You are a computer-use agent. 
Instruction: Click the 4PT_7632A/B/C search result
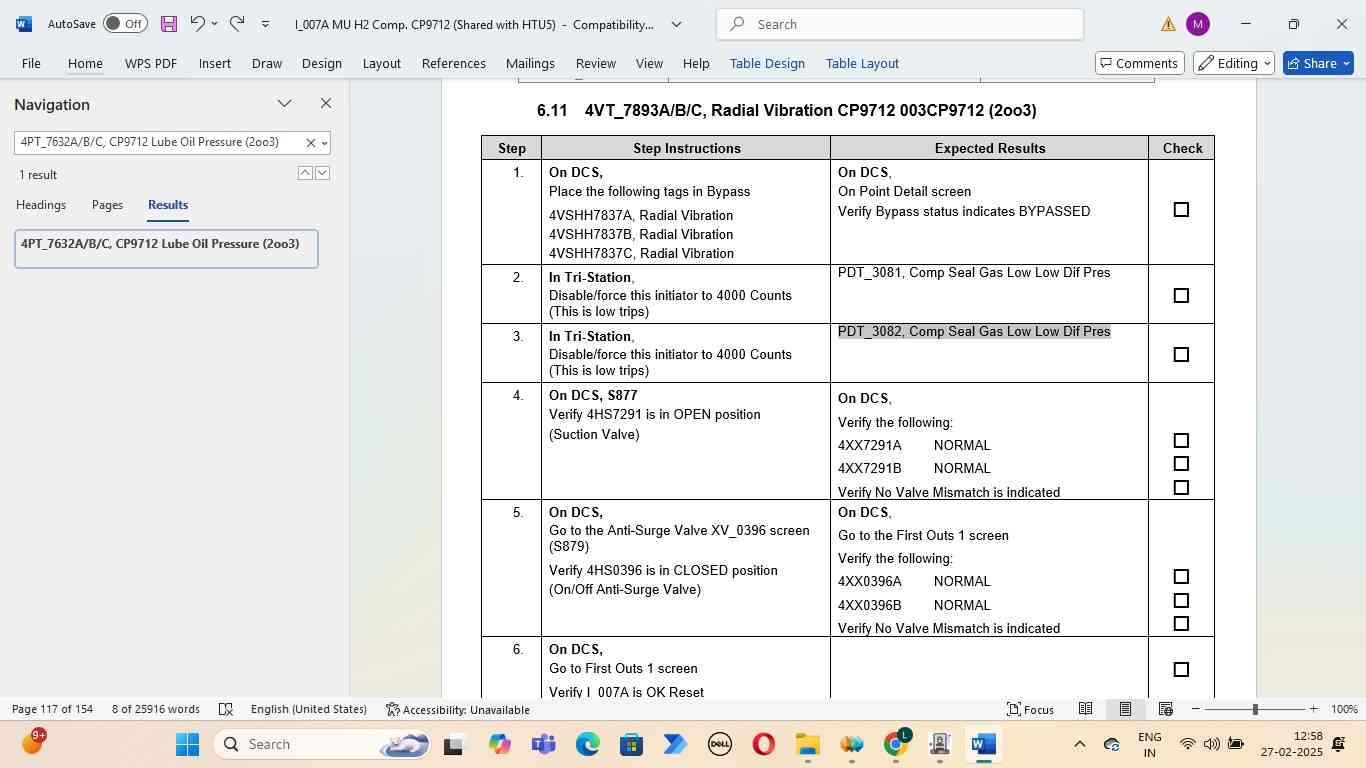point(166,249)
